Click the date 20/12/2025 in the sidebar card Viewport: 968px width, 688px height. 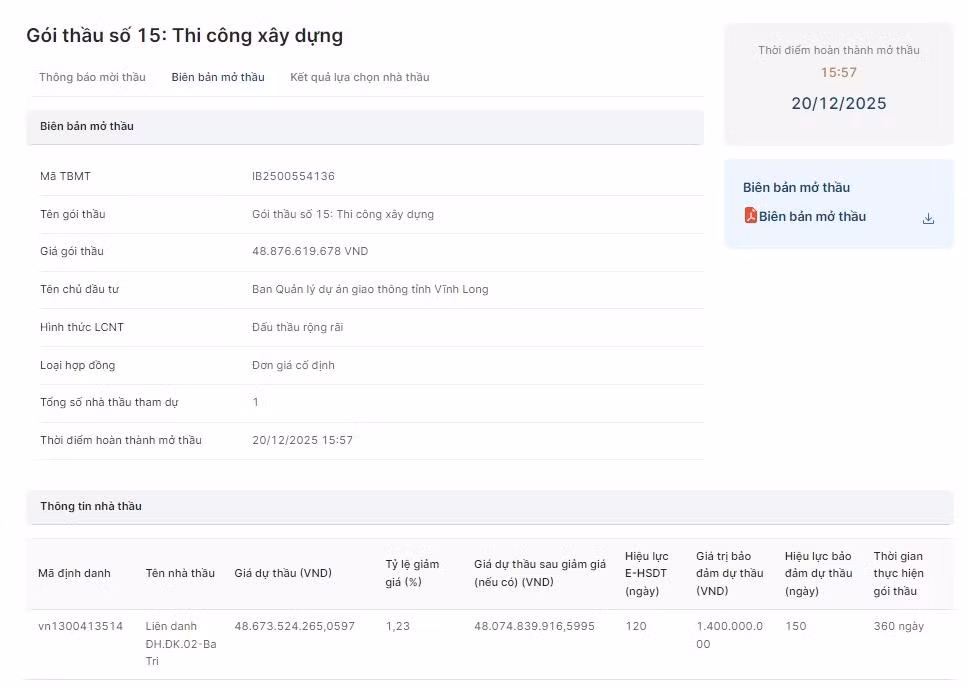[x=838, y=104]
